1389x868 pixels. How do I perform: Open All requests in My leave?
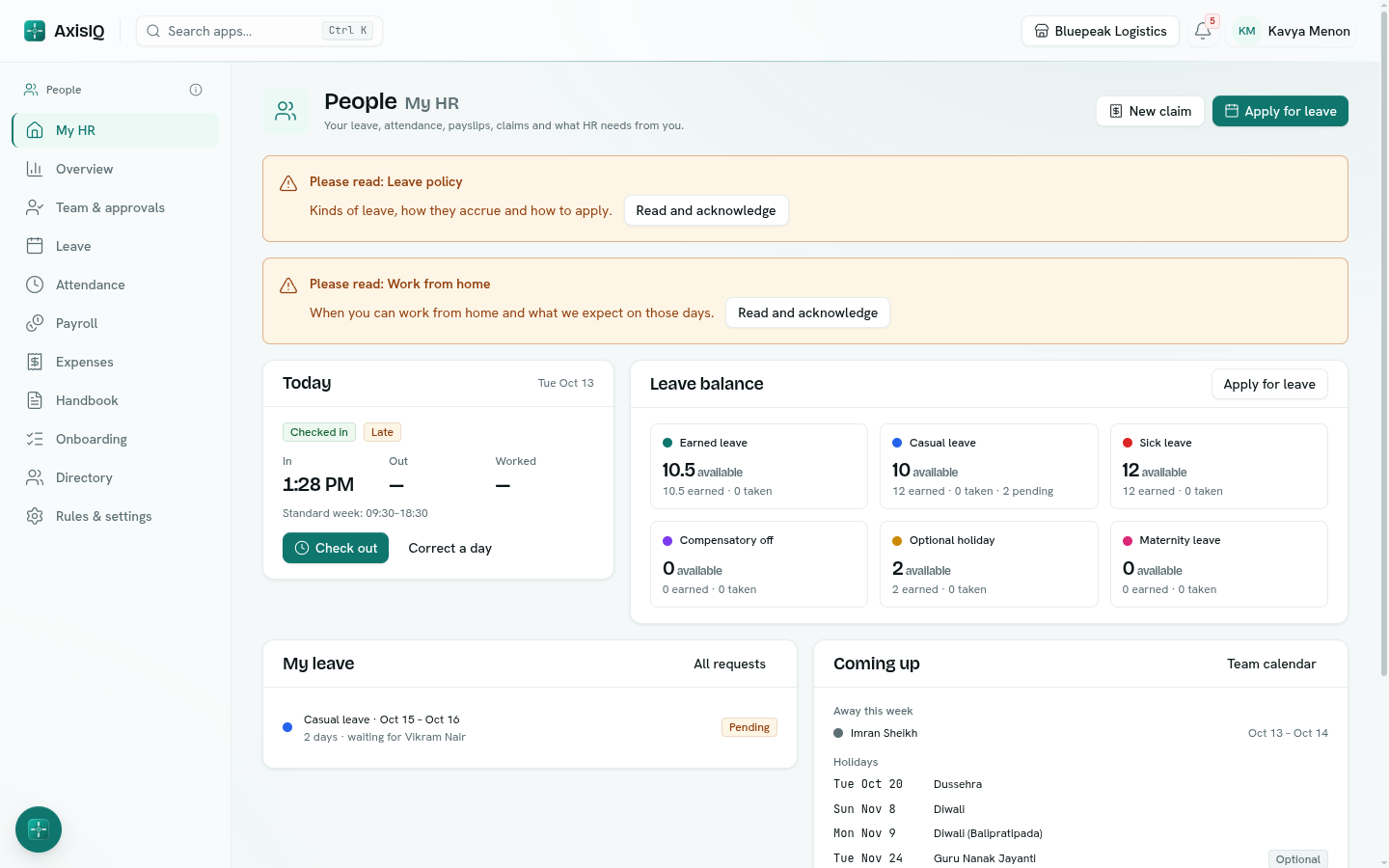(730, 664)
